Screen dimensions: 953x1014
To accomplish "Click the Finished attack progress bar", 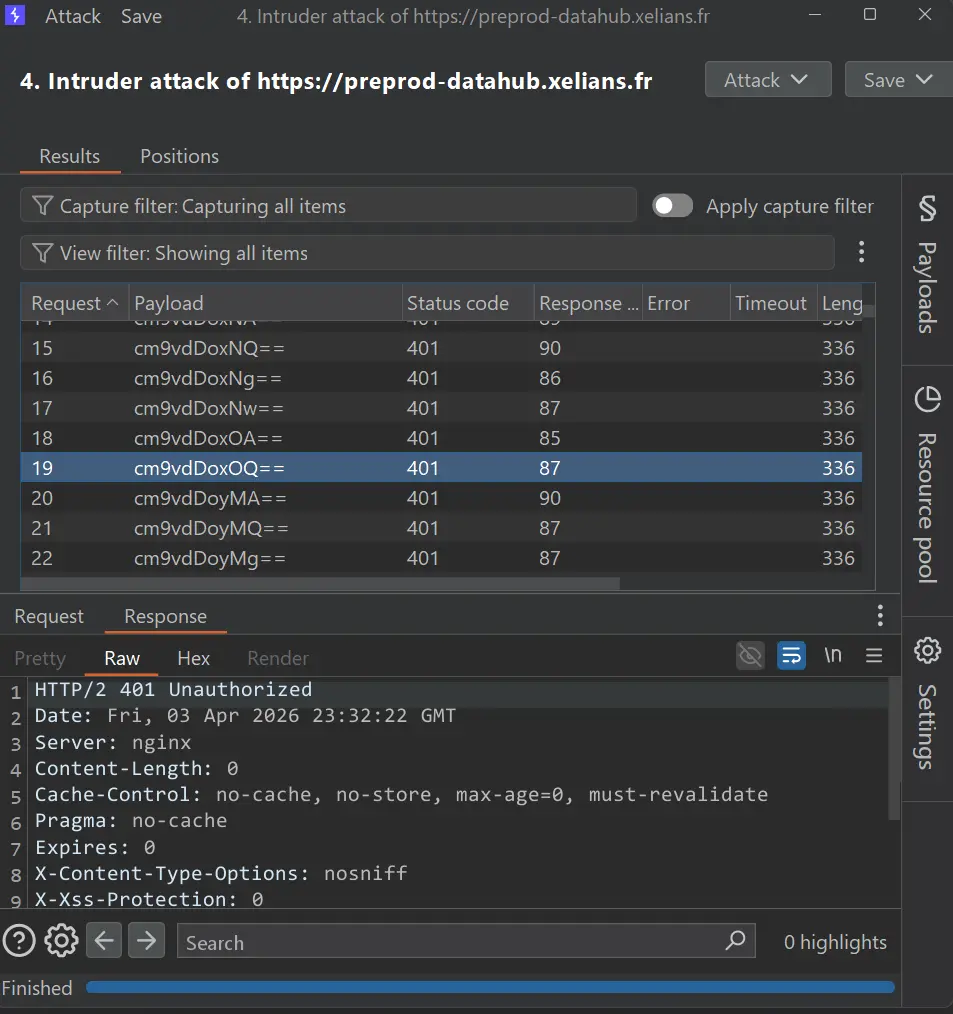I will pos(490,987).
